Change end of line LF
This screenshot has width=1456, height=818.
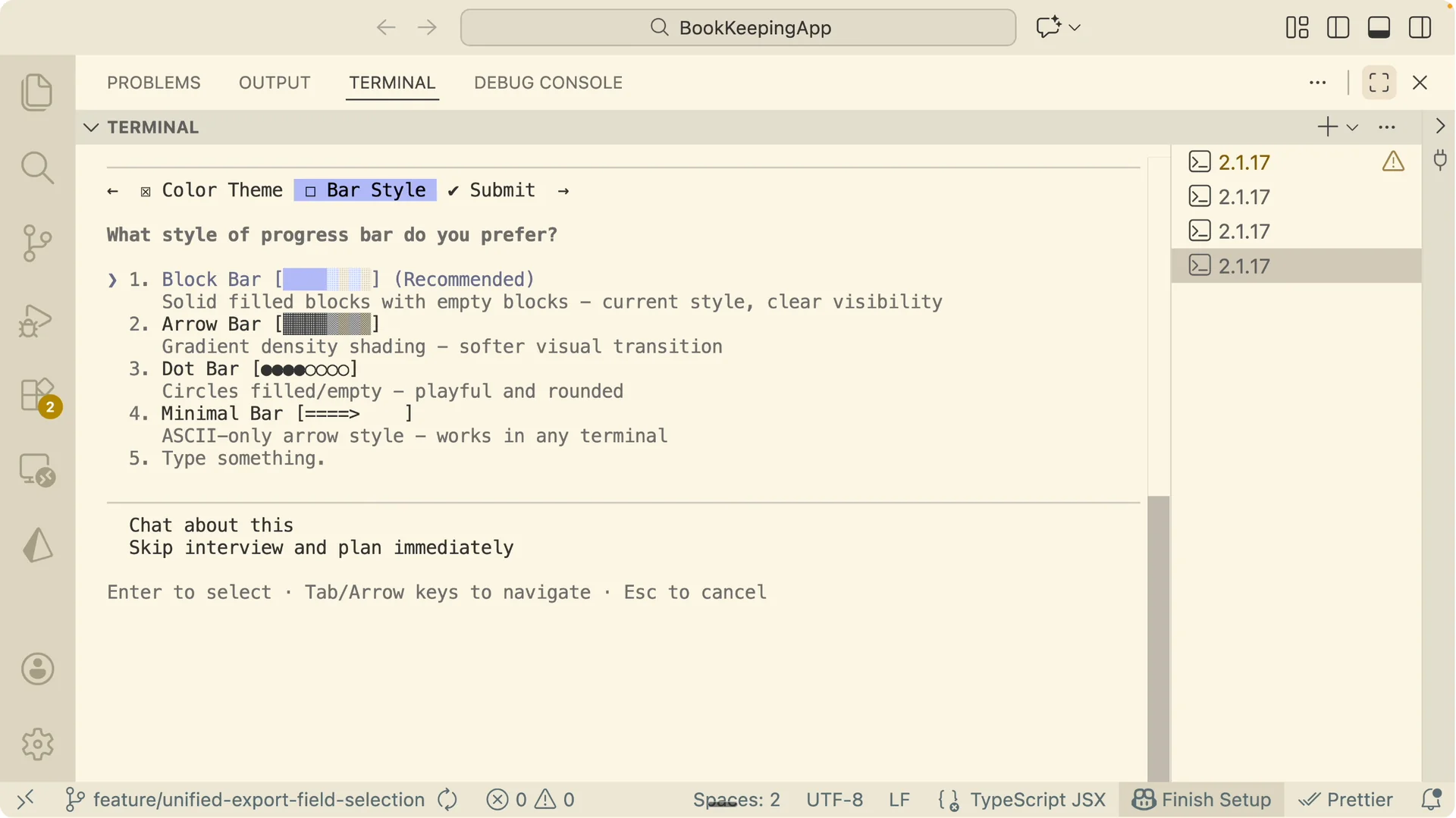[x=899, y=800]
